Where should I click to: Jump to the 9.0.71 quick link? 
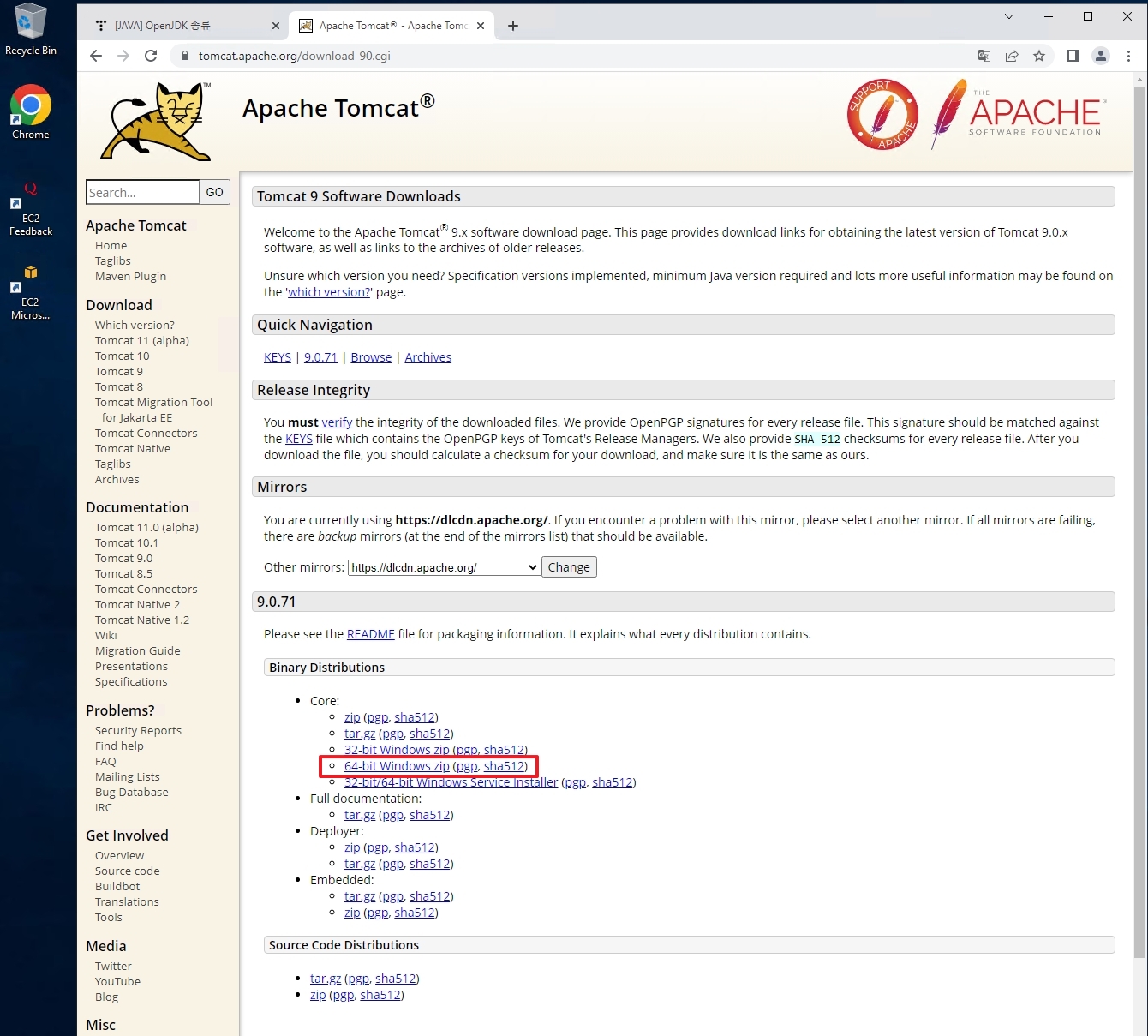point(320,357)
